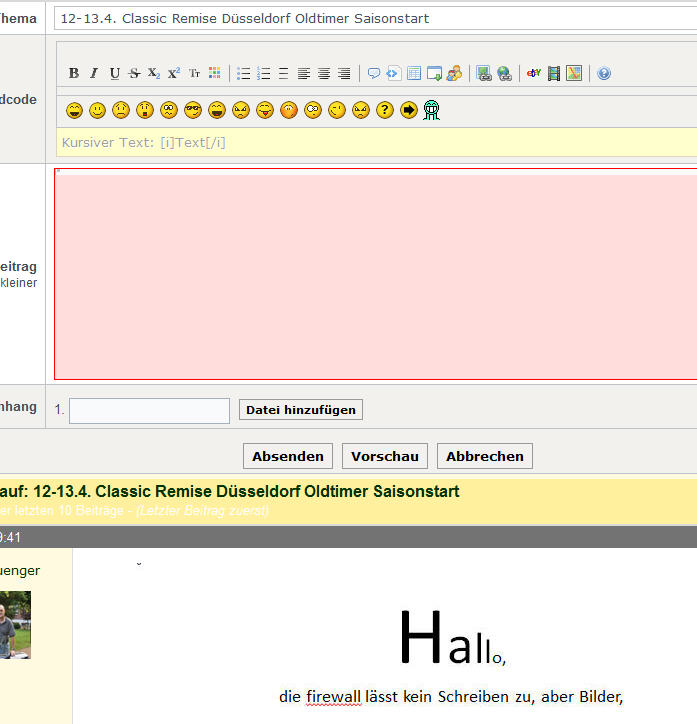Insert an eBay link tag
The width and height of the screenshot is (697, 724).
coord(534,73)
